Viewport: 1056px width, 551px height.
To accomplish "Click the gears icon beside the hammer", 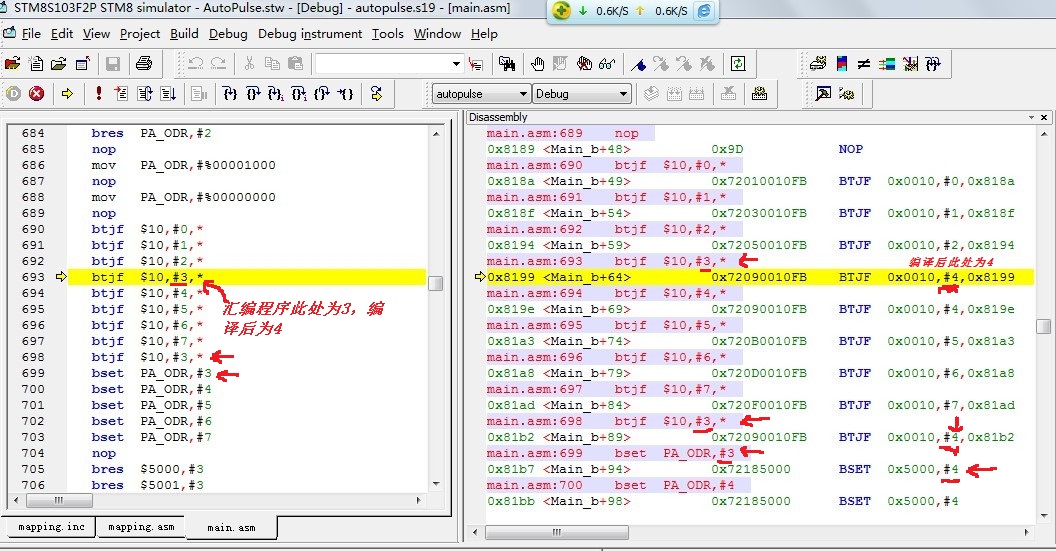I will (847, 94).
